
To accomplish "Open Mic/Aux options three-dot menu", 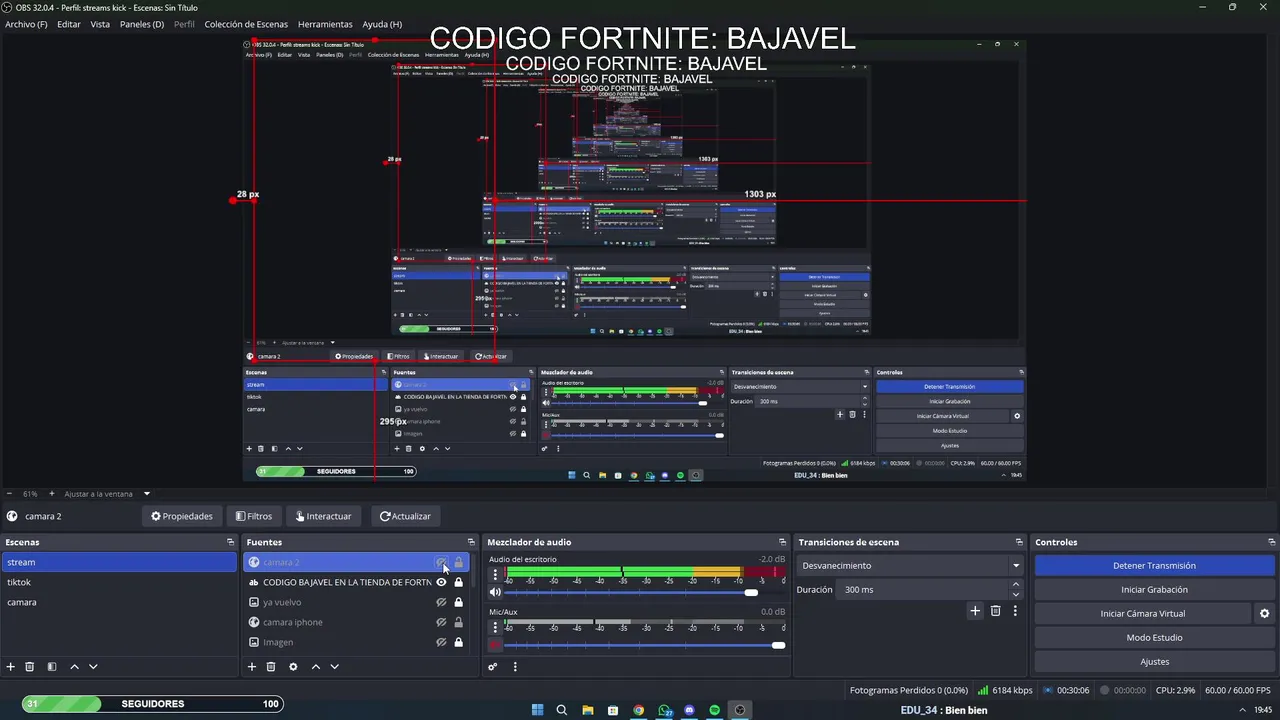I will tap(495, 627).
